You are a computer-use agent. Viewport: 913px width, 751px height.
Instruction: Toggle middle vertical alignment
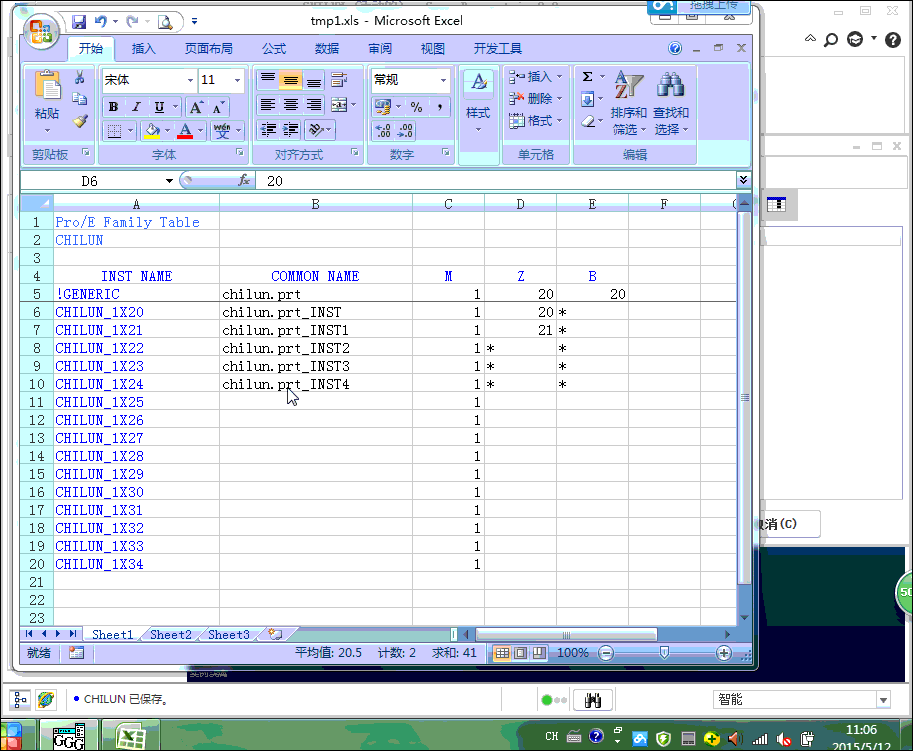click(291, 80)
